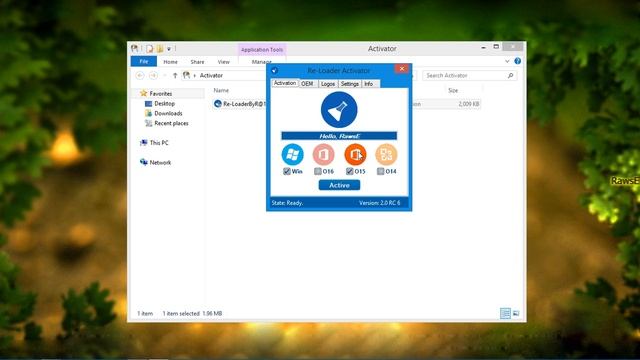
Task: Enable the O14 checkbox
Action: (380, 171)
